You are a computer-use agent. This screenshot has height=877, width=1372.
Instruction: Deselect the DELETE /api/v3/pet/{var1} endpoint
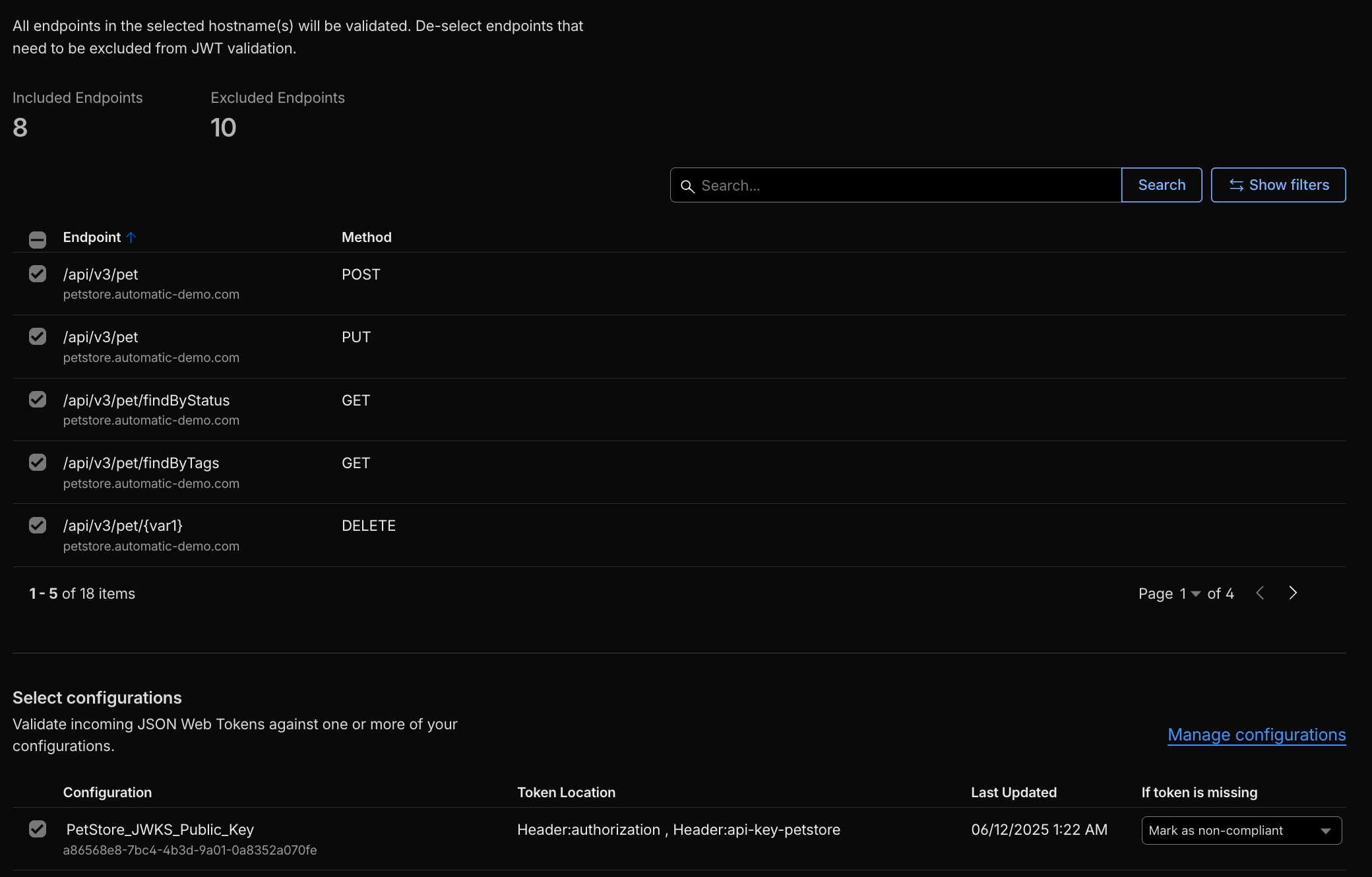pyautogui.click(x=38, y=525)
